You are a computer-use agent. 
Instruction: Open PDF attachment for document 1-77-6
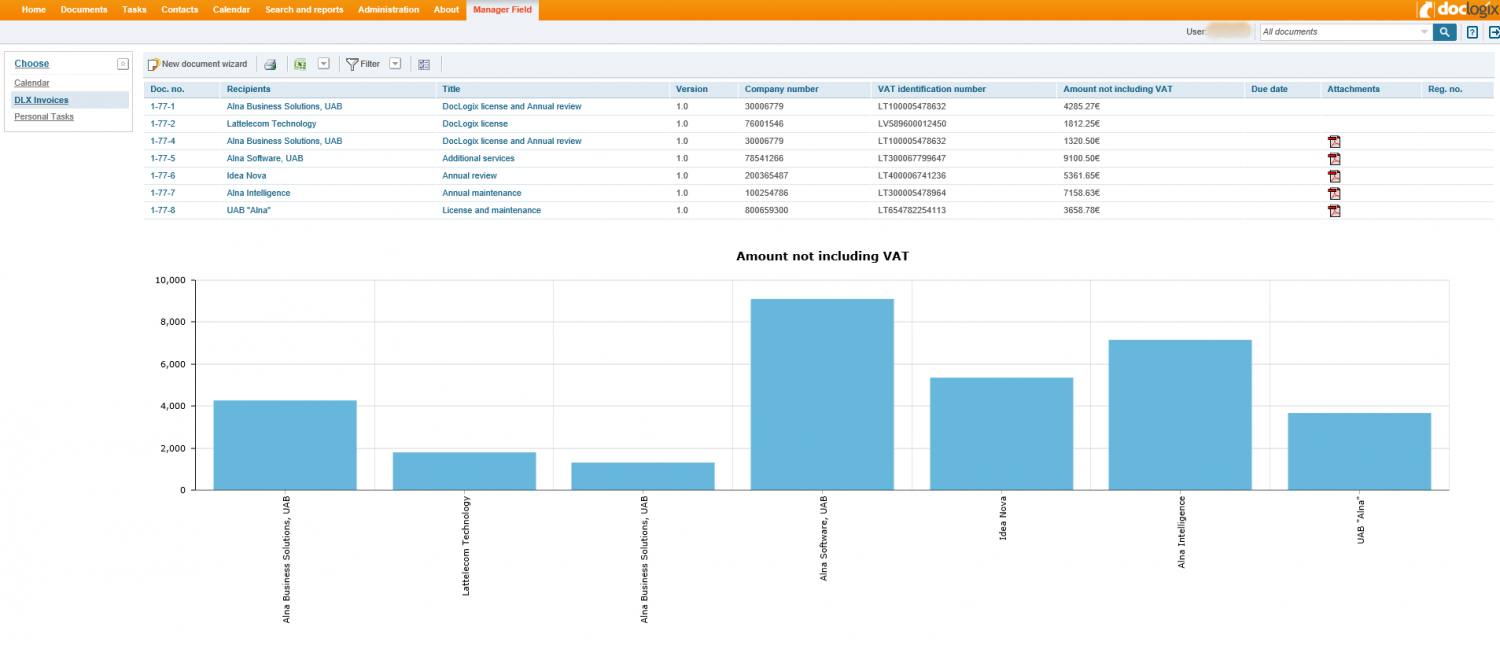click(x=1334, y=176)
